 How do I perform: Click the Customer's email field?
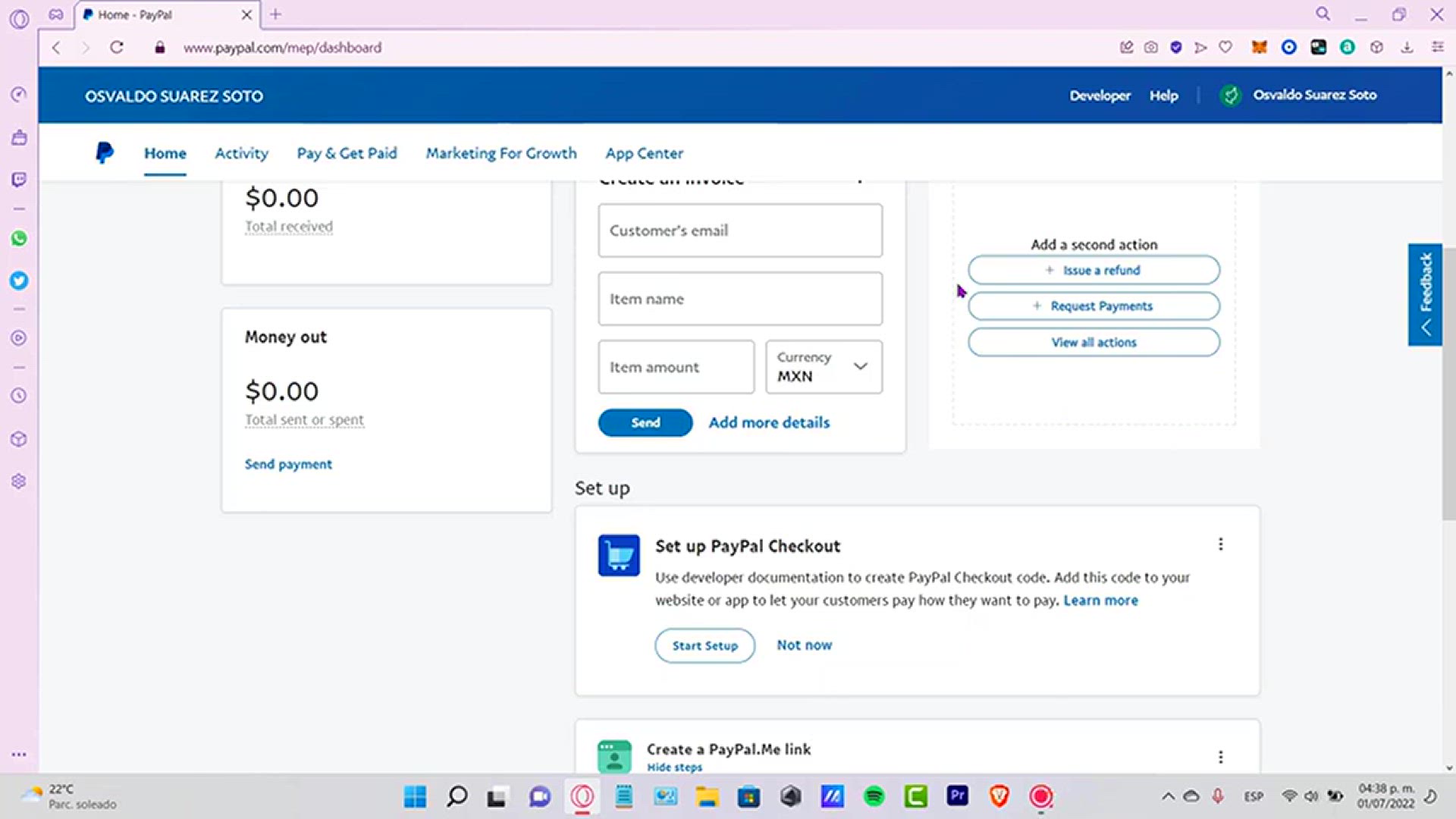(x=740, y=231)
